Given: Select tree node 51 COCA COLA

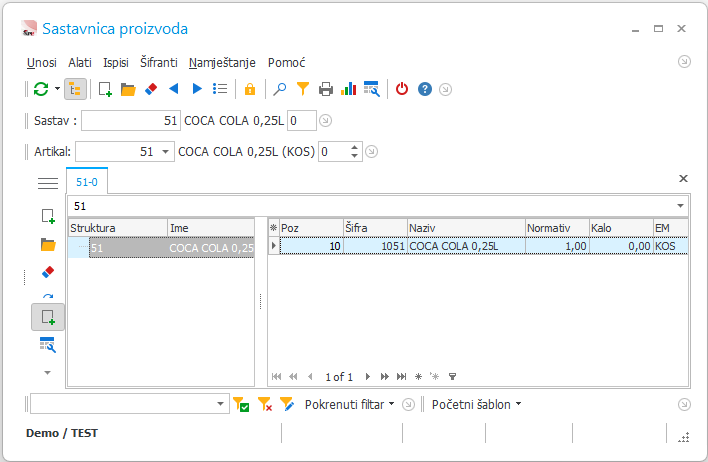Looking at the screenshot, I should point(172,247).
